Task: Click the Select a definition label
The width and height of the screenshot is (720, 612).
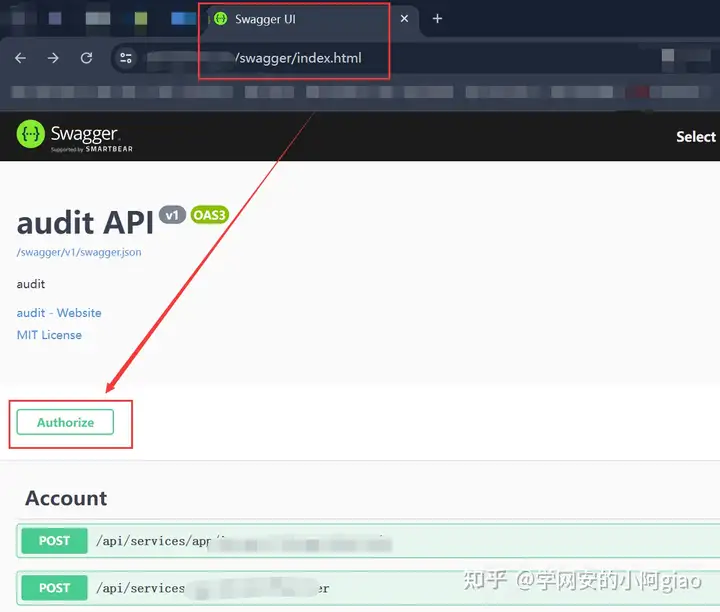Action: tap(696, 136)
